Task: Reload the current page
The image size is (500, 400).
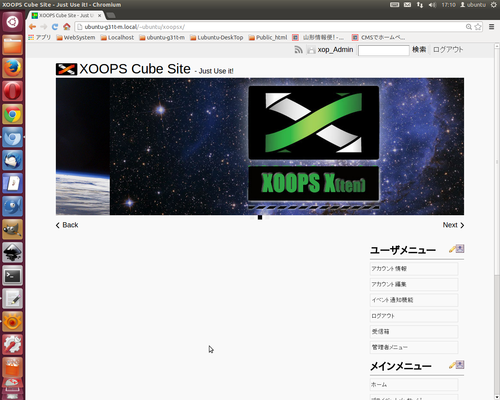Action: click(55, 27)
